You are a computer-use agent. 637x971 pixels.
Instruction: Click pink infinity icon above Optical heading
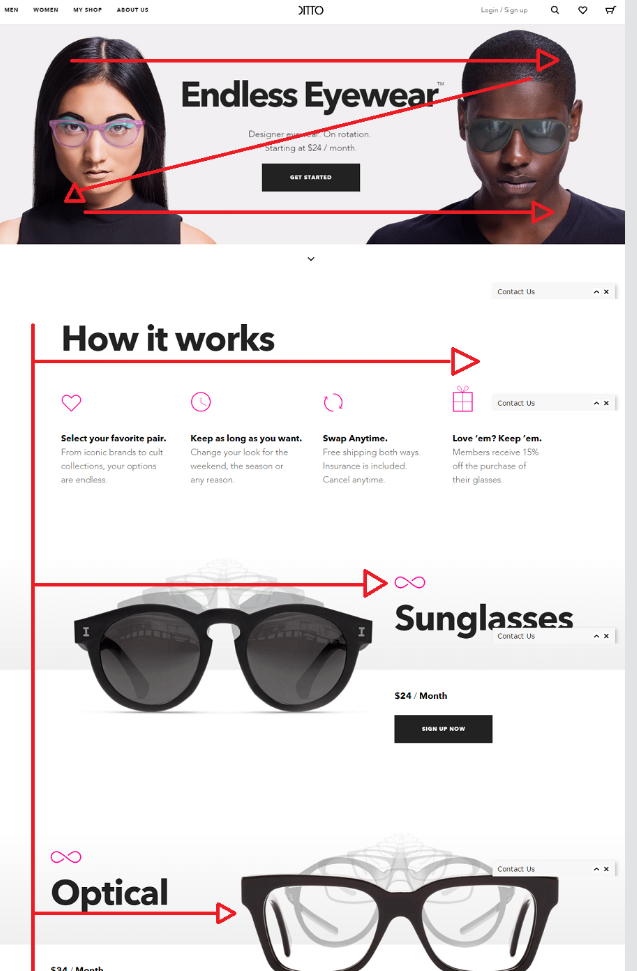[66, 857]
